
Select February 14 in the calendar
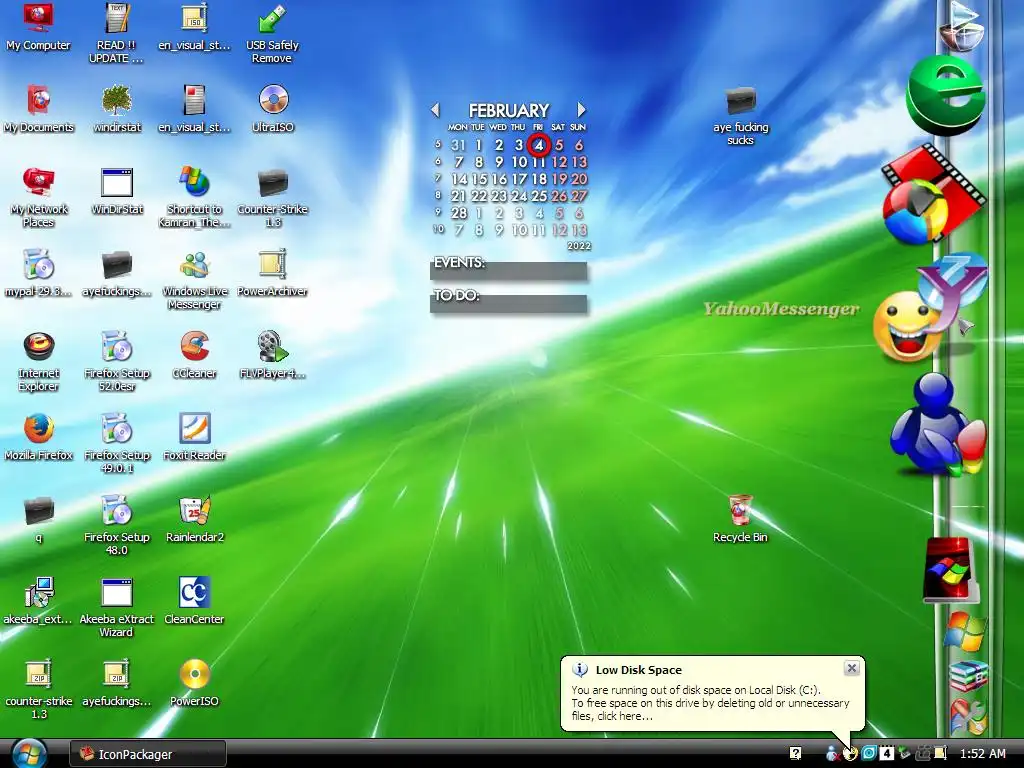[459, 179]
